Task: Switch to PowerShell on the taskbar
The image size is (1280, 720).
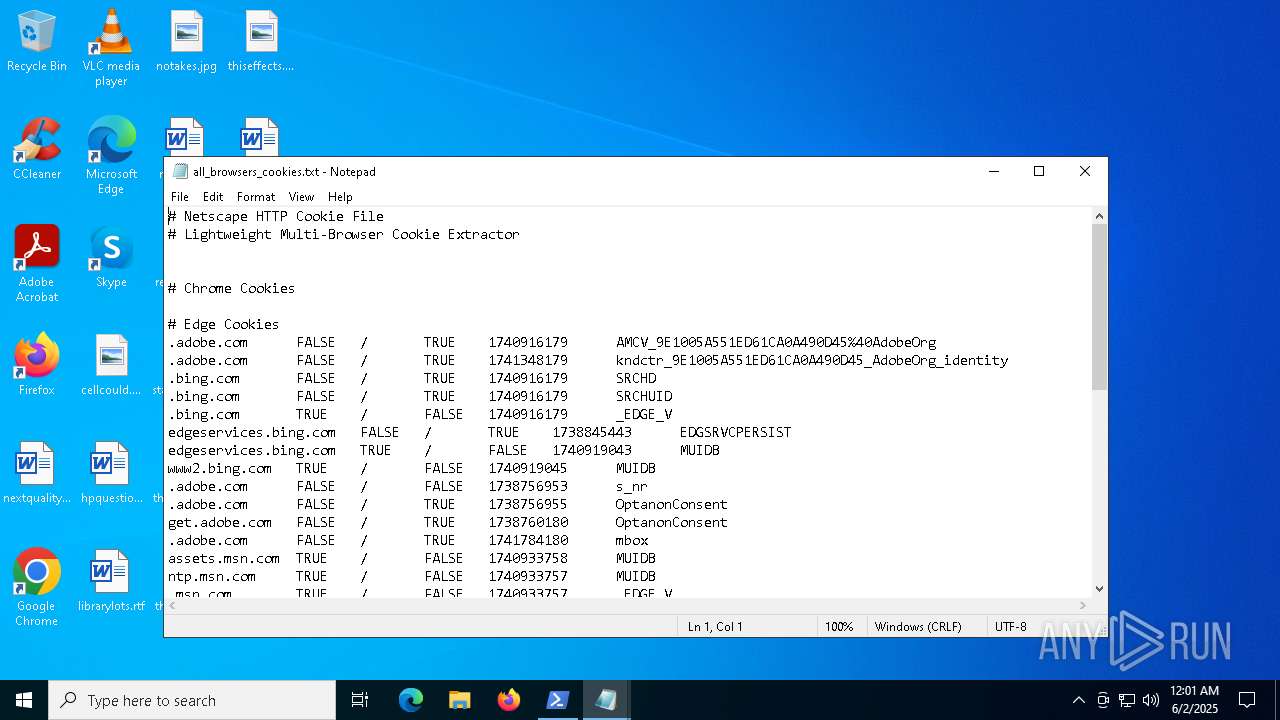Action: pos(557,700)
